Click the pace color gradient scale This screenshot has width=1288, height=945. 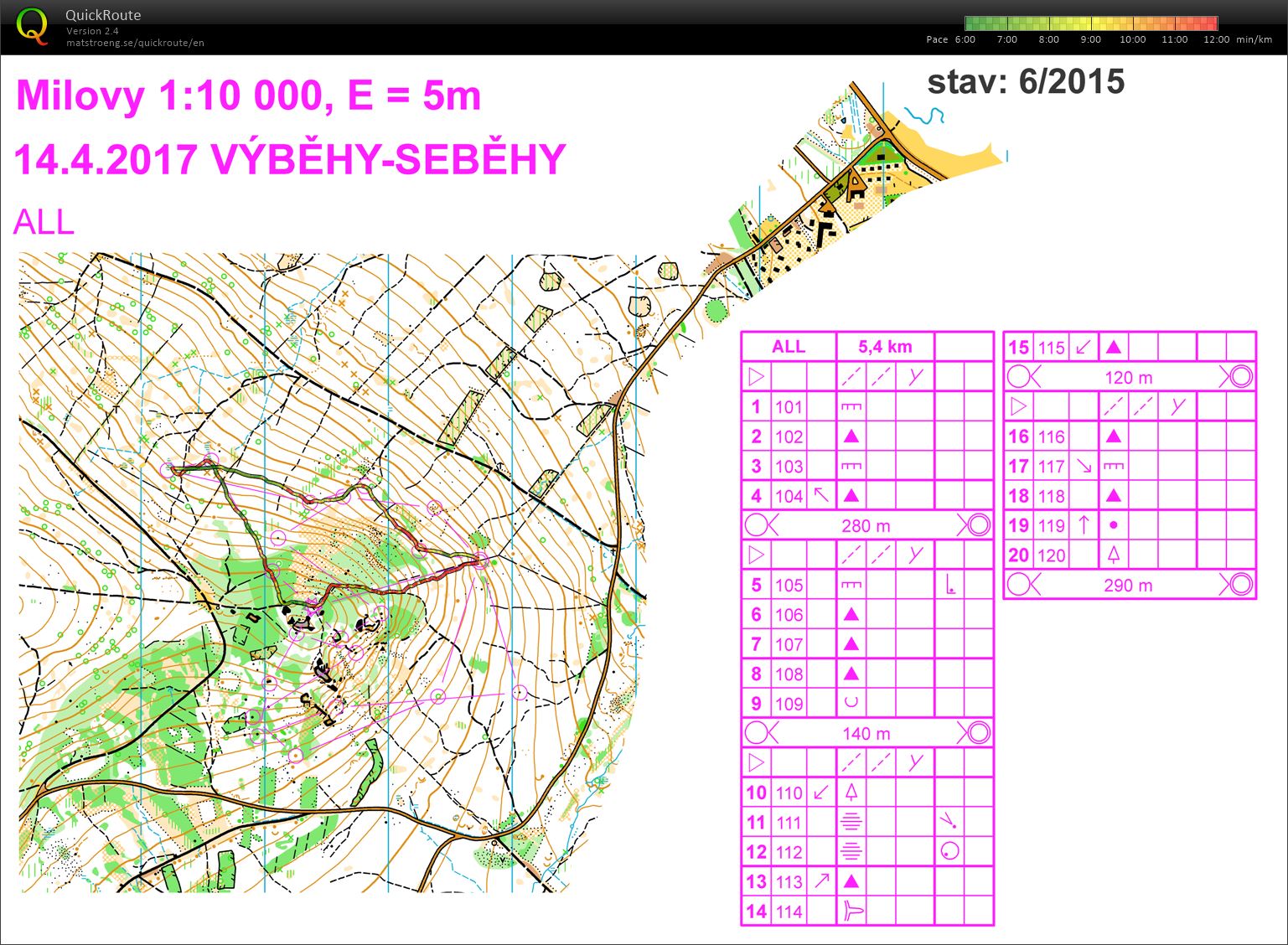tap(1091, 23)
